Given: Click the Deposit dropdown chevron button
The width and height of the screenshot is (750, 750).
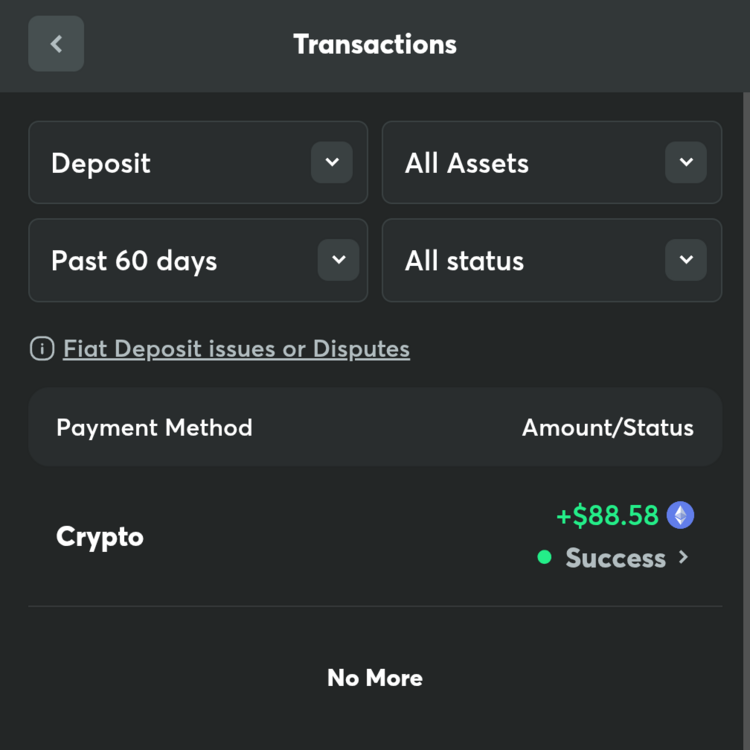Looking at the screenshot, I should coord(332,162).
